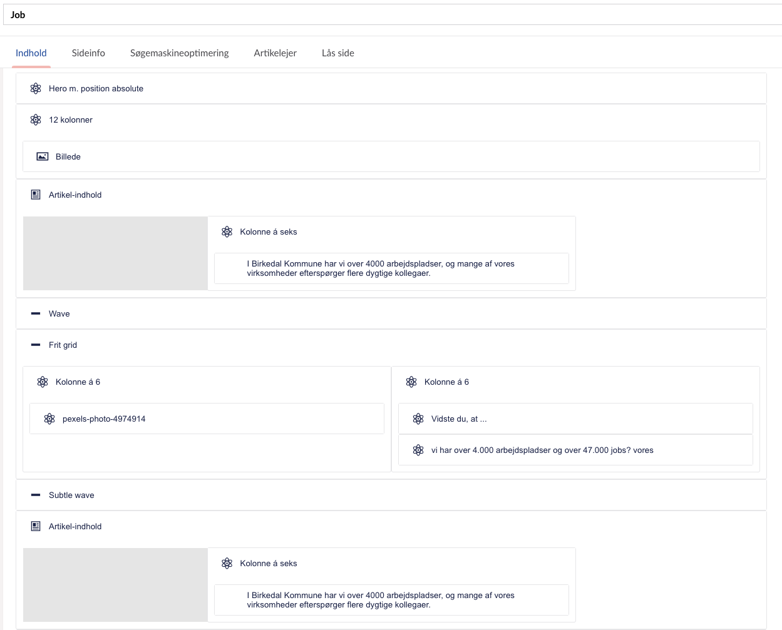This screenshot has width=782, height=630.
Task: Go to the Artikelejer tab
Action: [x=275, y=53]
